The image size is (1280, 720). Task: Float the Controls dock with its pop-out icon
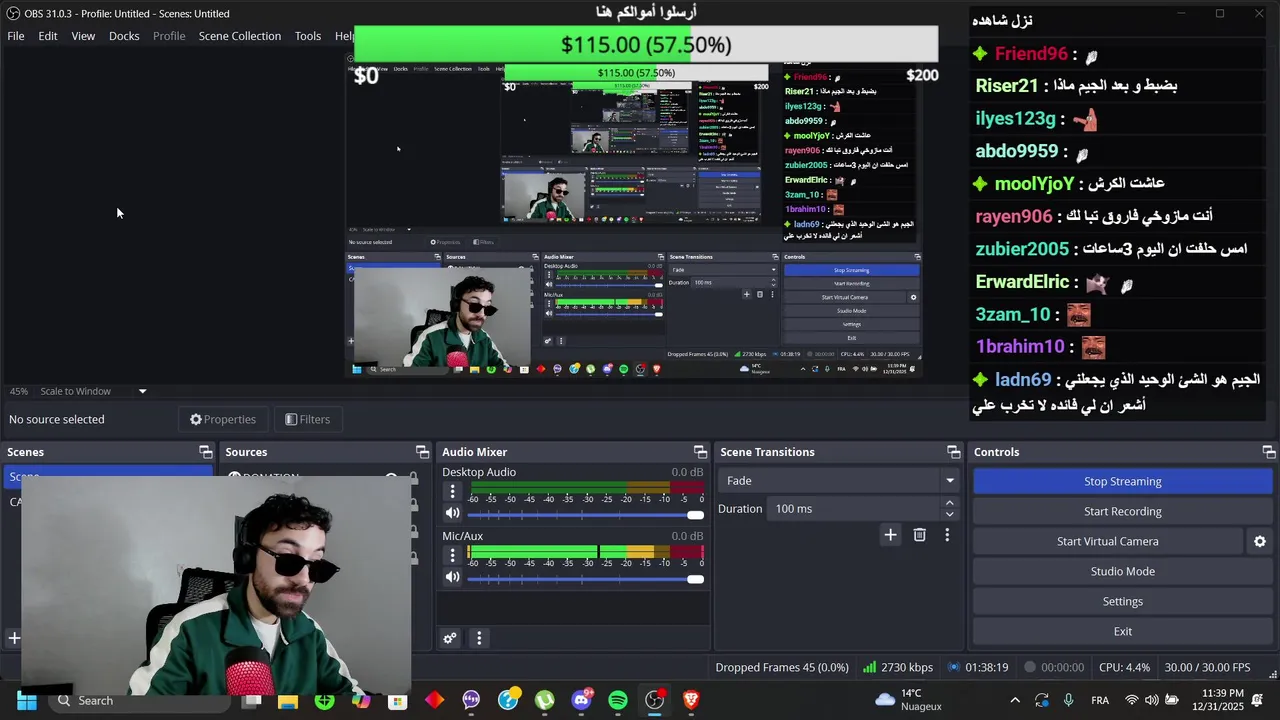(x=1268, y=452)
